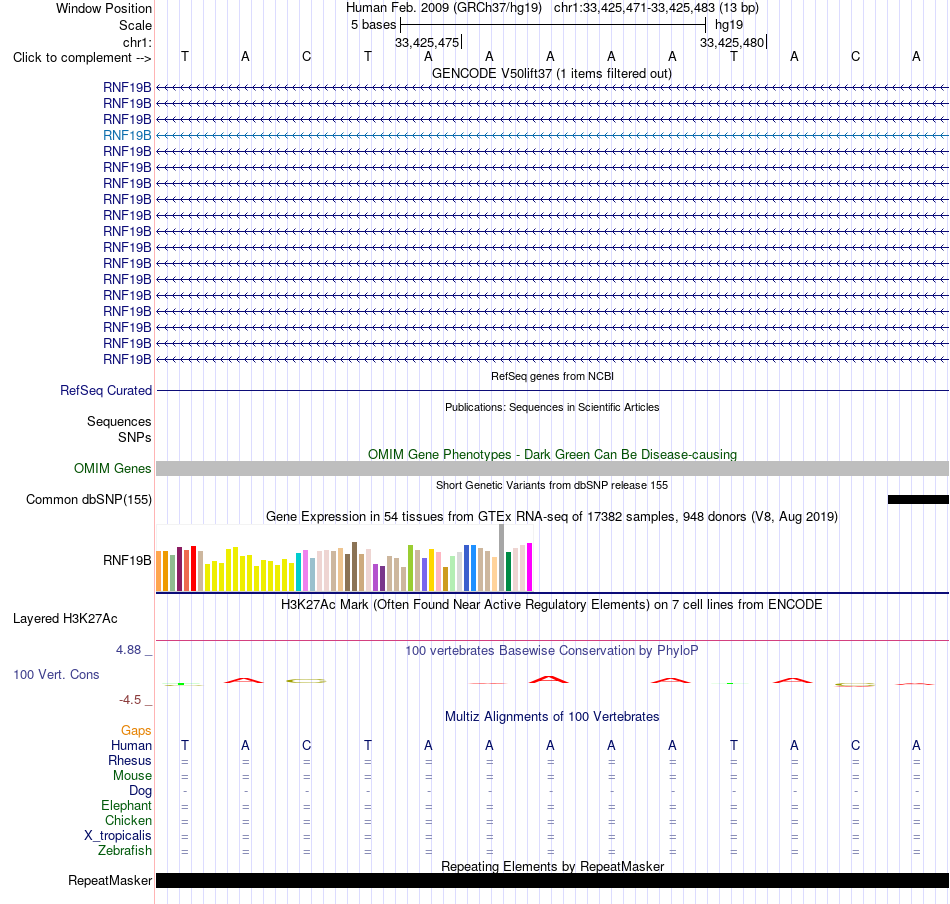Image resolution: width=950 pixels, height=904 pixels.
Task: Open Short Genetic Variants from dbSNP release 155 title
Action: [552, 485]
